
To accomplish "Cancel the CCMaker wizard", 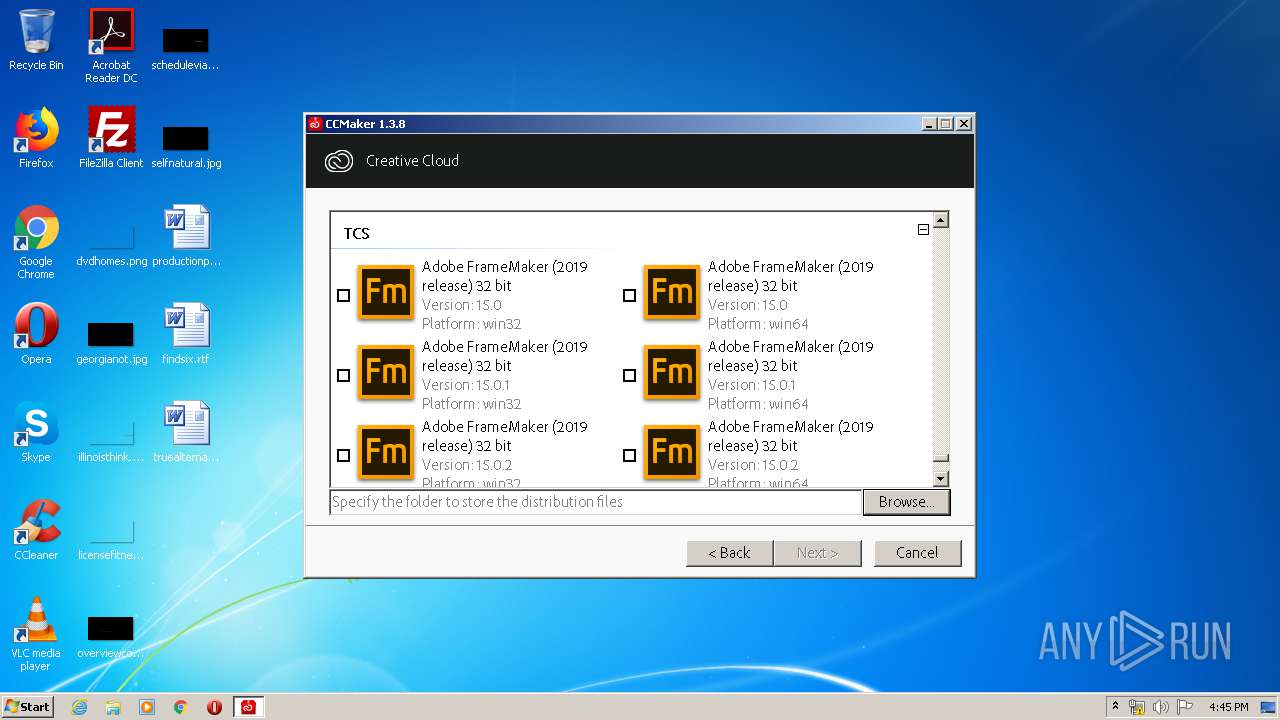I will [x=917, y=553].
